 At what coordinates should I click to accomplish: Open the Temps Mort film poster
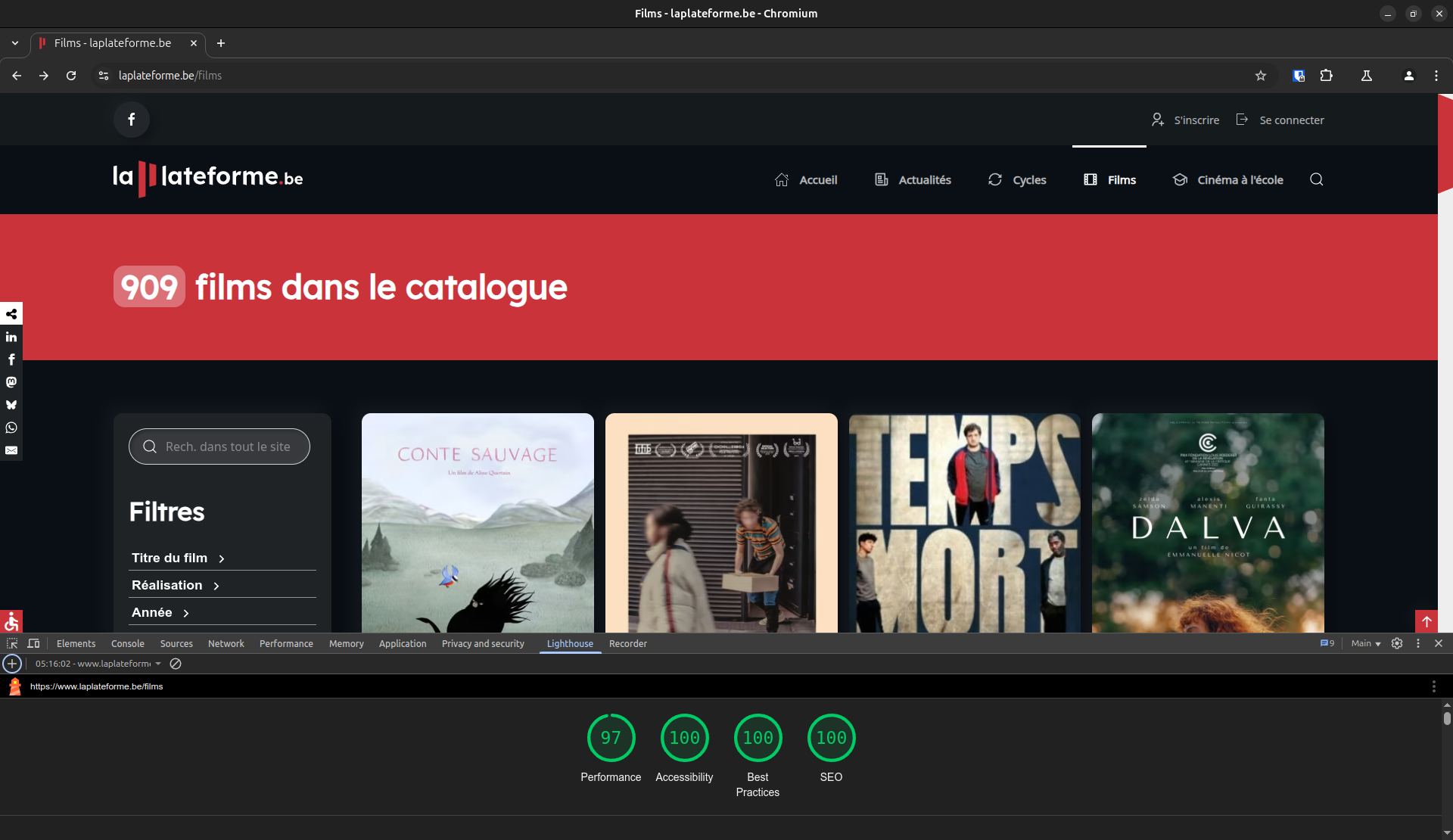tap(965, 523)
